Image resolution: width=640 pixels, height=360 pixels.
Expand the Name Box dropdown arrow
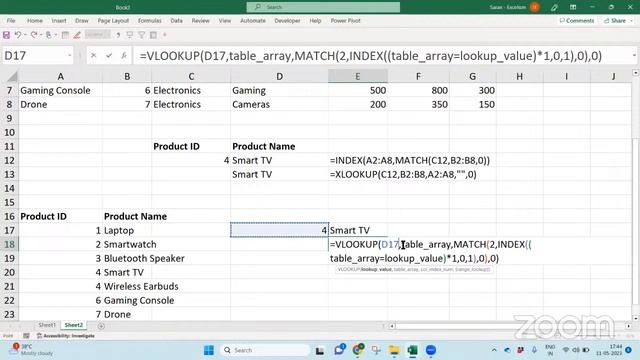click(x=69, y=56)
